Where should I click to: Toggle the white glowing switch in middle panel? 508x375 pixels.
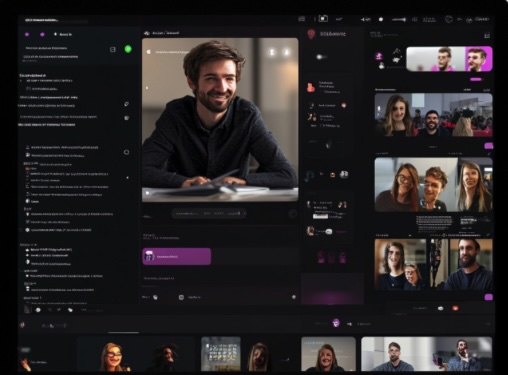pyautogui.click(x=320, y=57)
